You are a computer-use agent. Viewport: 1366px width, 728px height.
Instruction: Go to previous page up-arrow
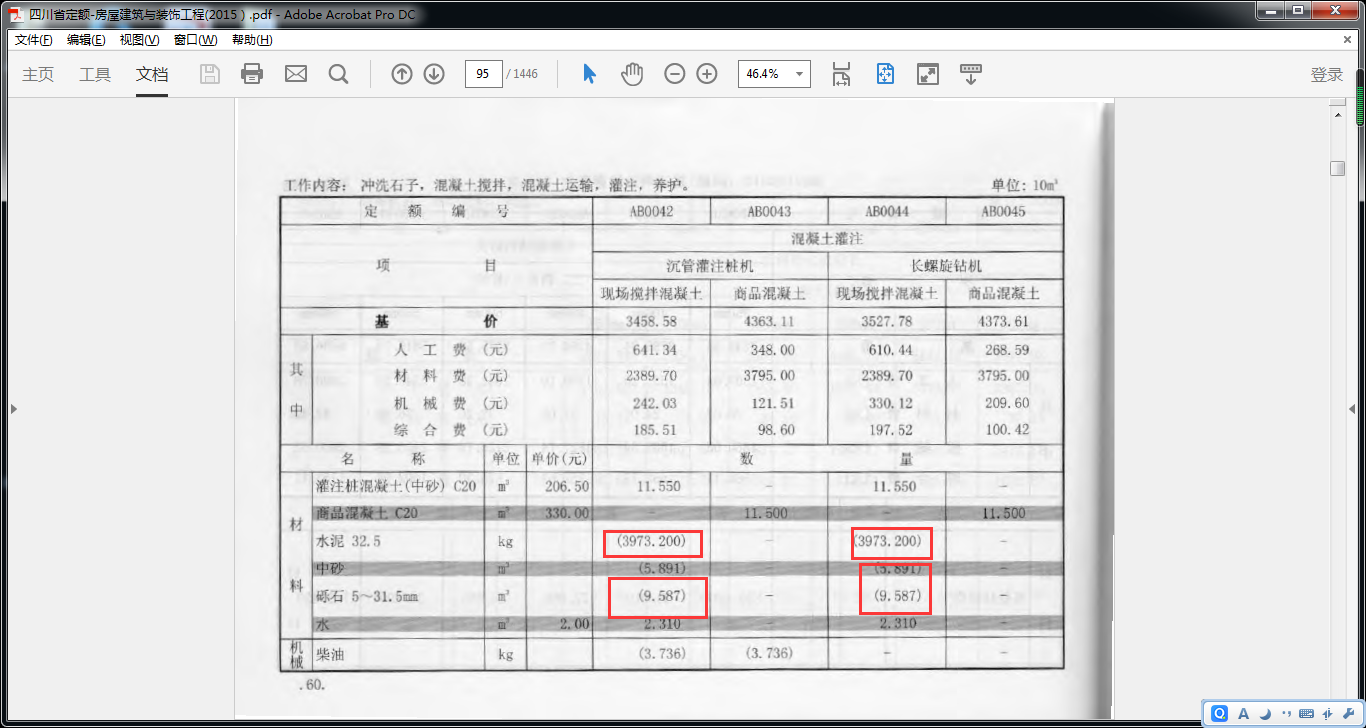coord(402,74)
